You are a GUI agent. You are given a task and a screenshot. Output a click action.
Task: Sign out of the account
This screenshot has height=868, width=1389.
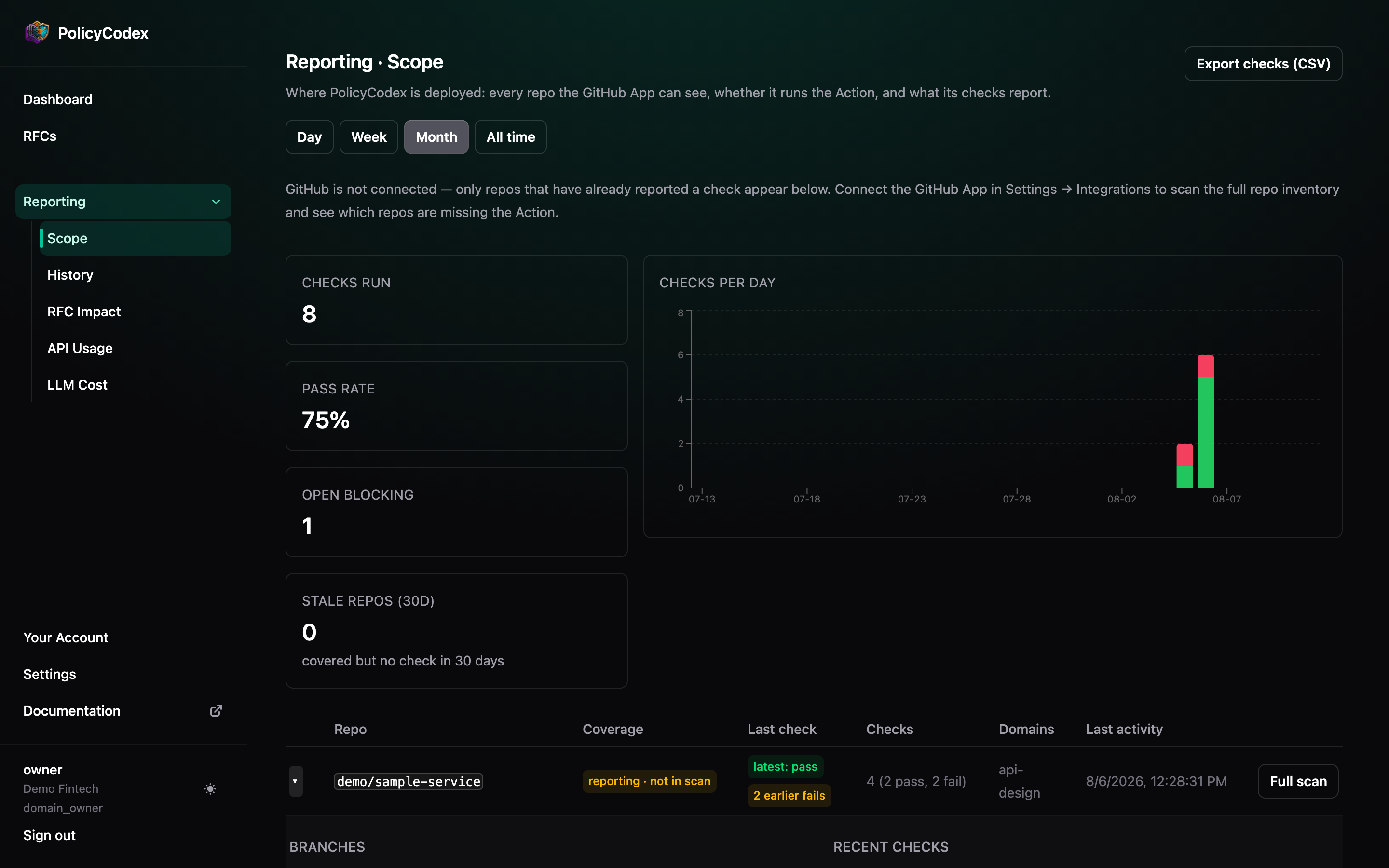[x=49, y=835]
